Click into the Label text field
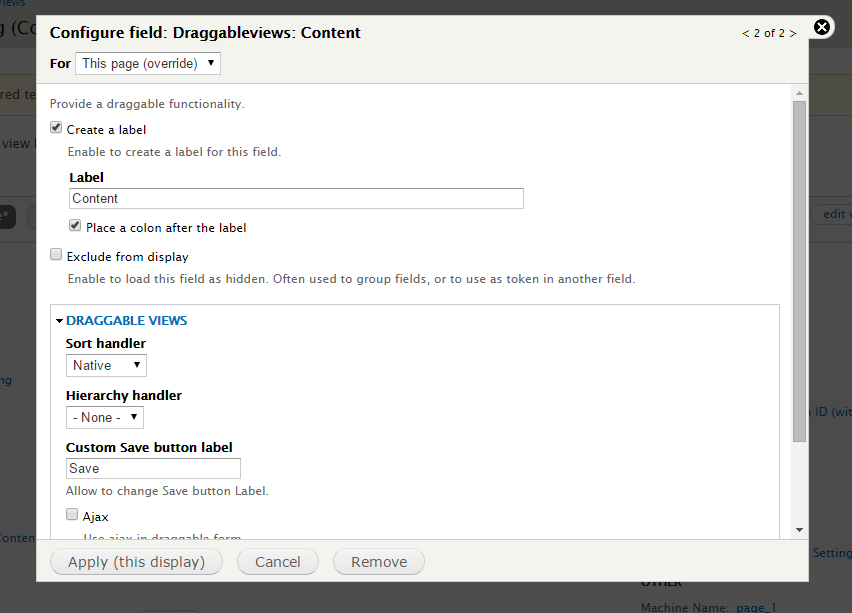The image size is (852, 613). [296, 198]
